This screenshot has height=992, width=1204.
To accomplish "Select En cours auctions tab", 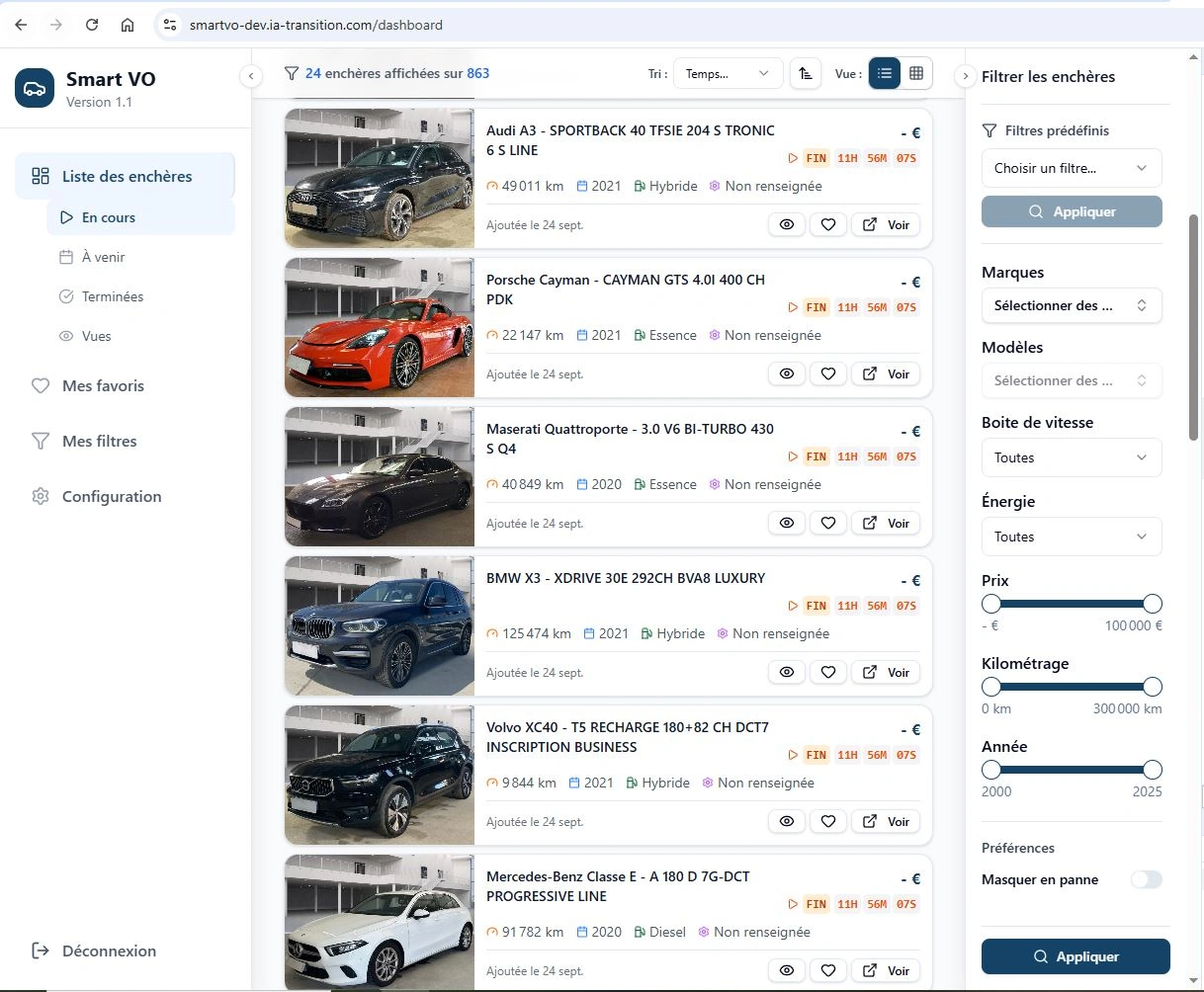I will pyautogui.click(x=140, y=217).
